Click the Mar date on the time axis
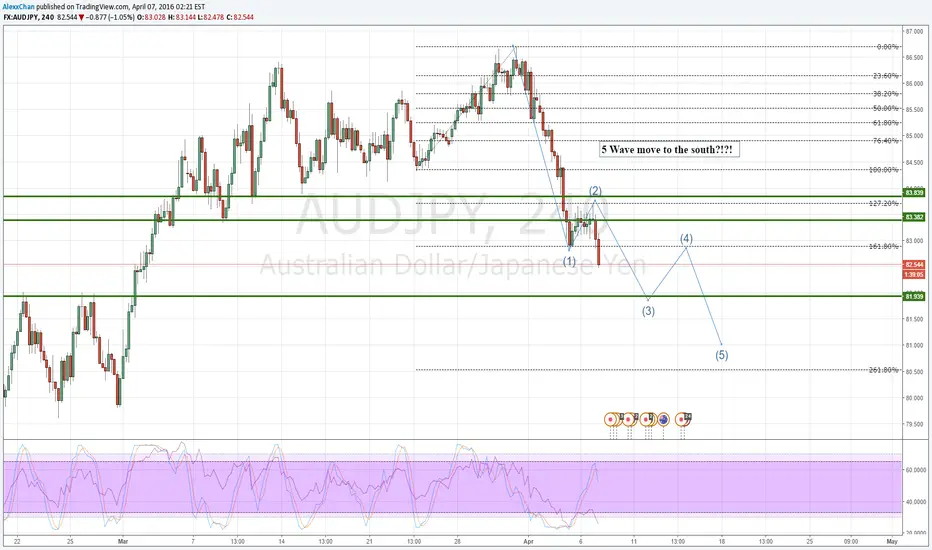This screenshot has width=932, height=550. tap(123, 542)
